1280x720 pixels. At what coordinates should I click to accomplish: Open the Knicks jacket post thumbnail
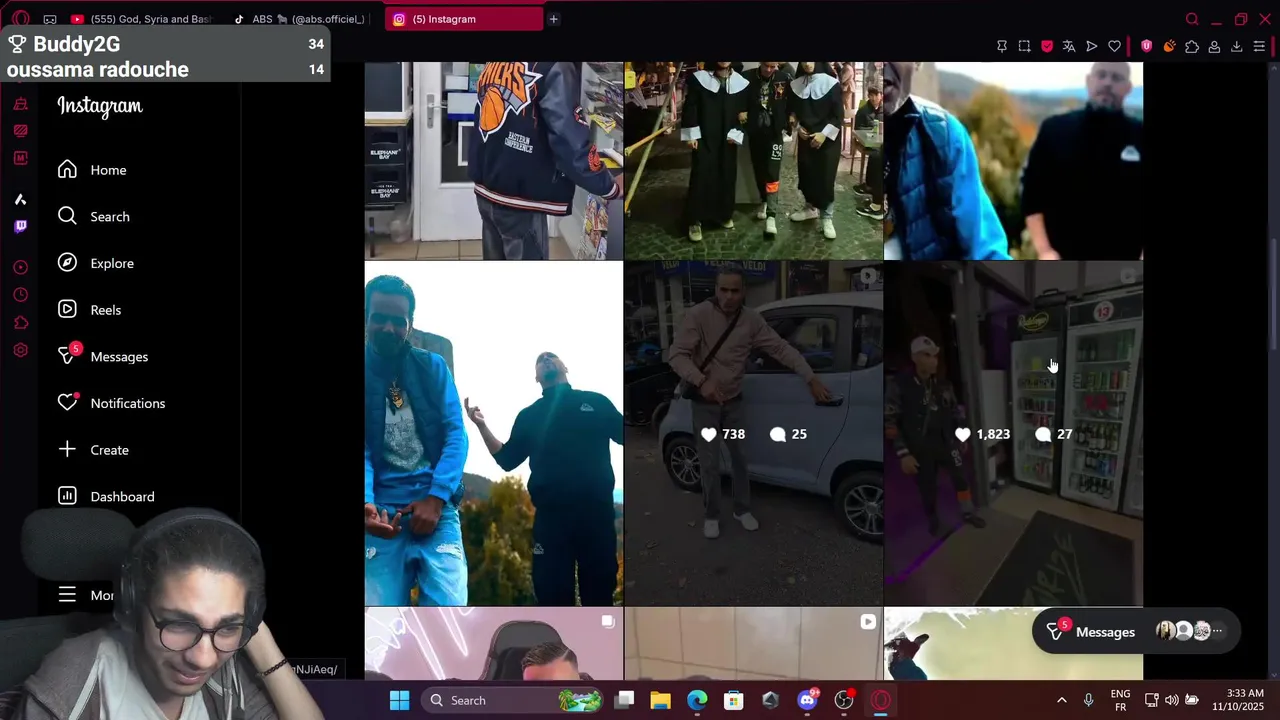(494, 160)
